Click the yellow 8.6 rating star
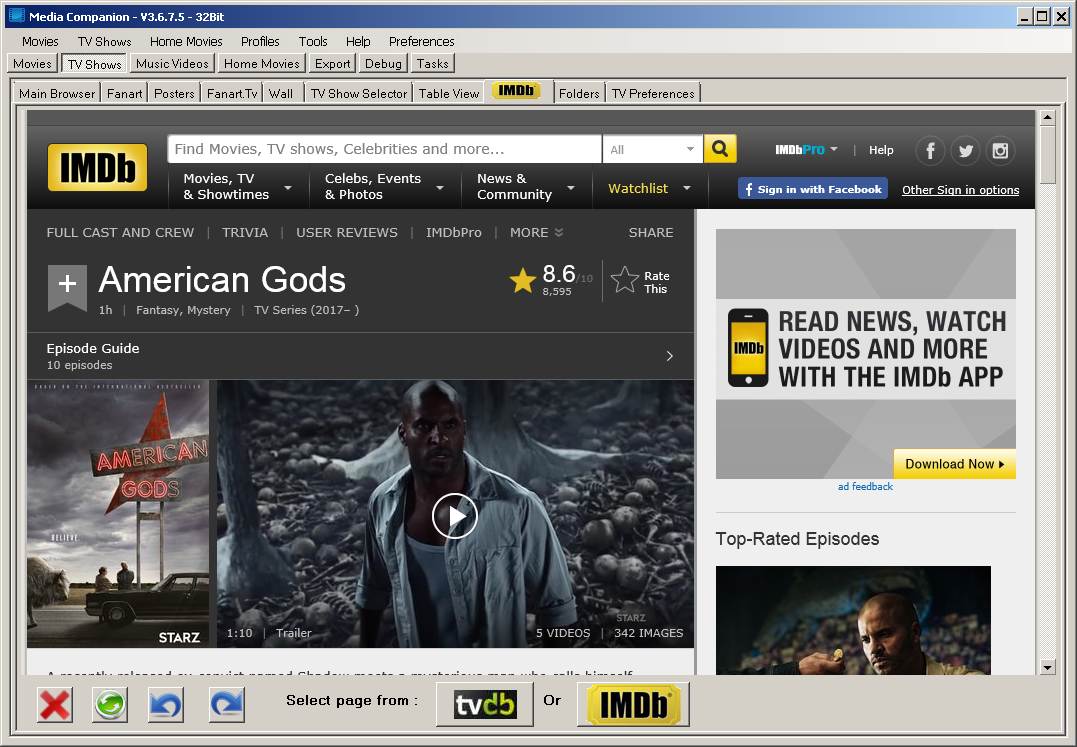 (522, 280)
